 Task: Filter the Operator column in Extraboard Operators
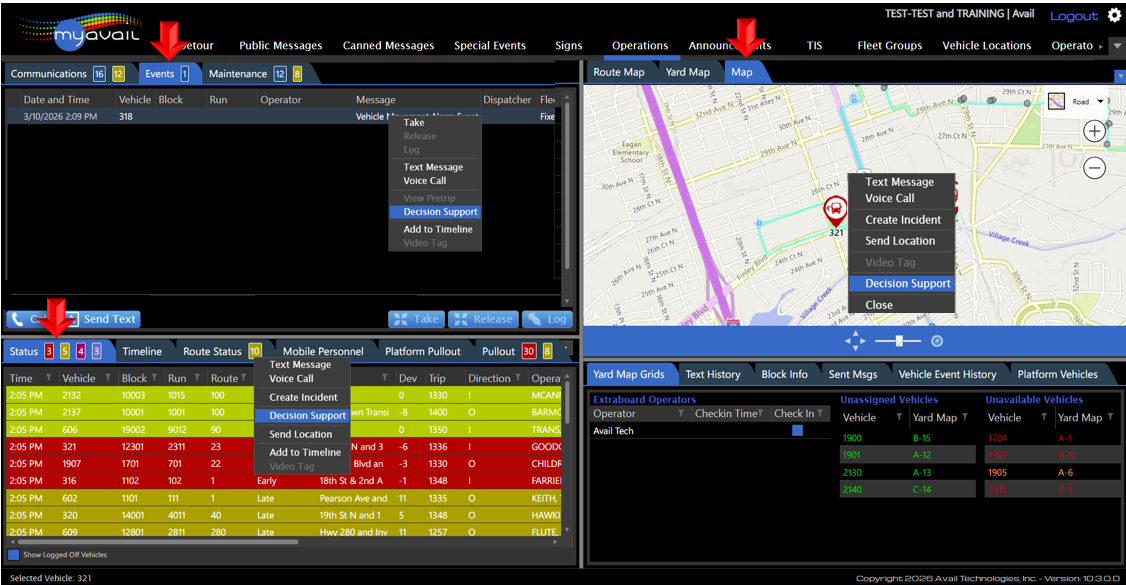681,414
